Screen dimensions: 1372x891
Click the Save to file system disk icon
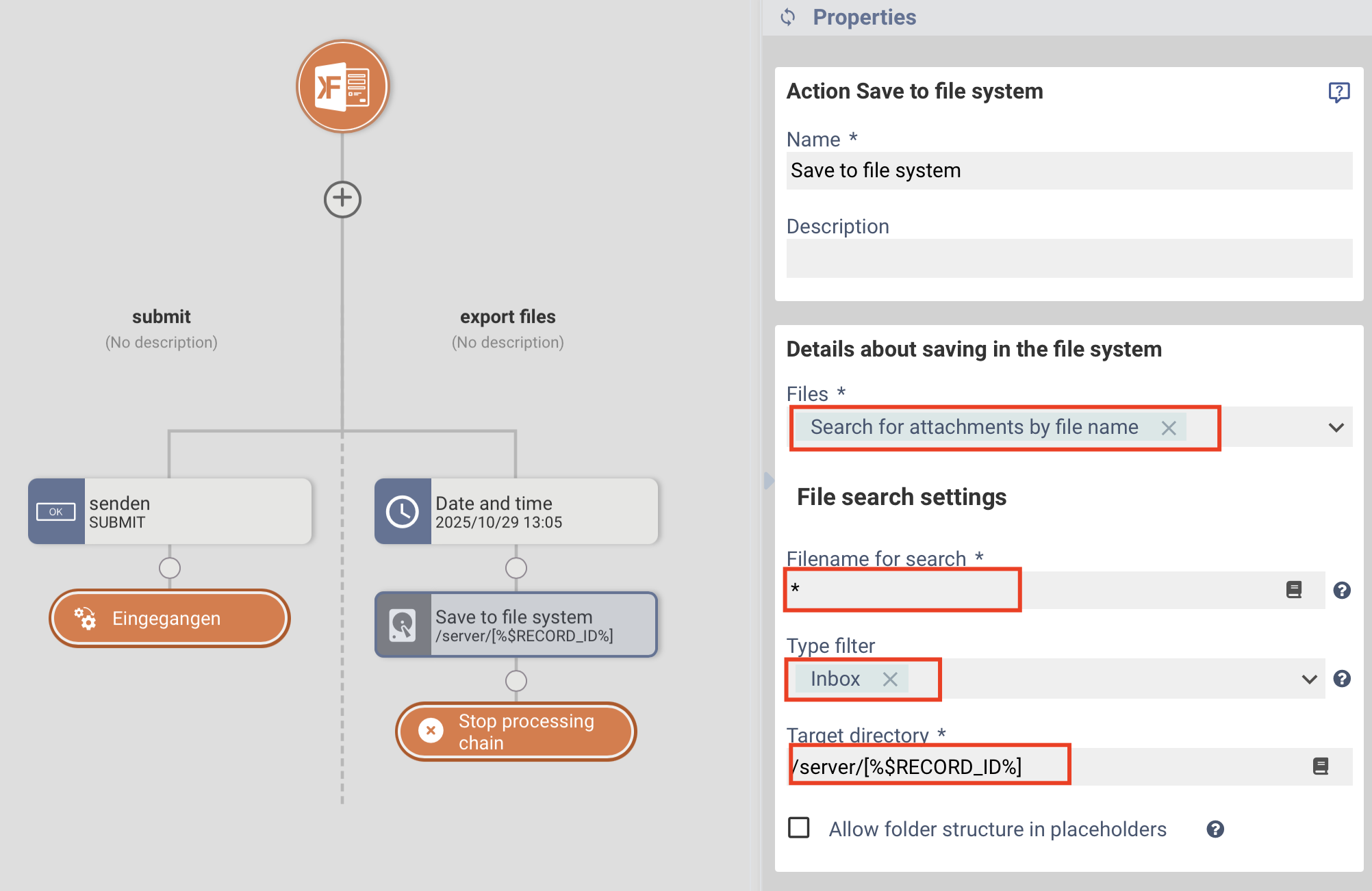(x=403, y=625)
